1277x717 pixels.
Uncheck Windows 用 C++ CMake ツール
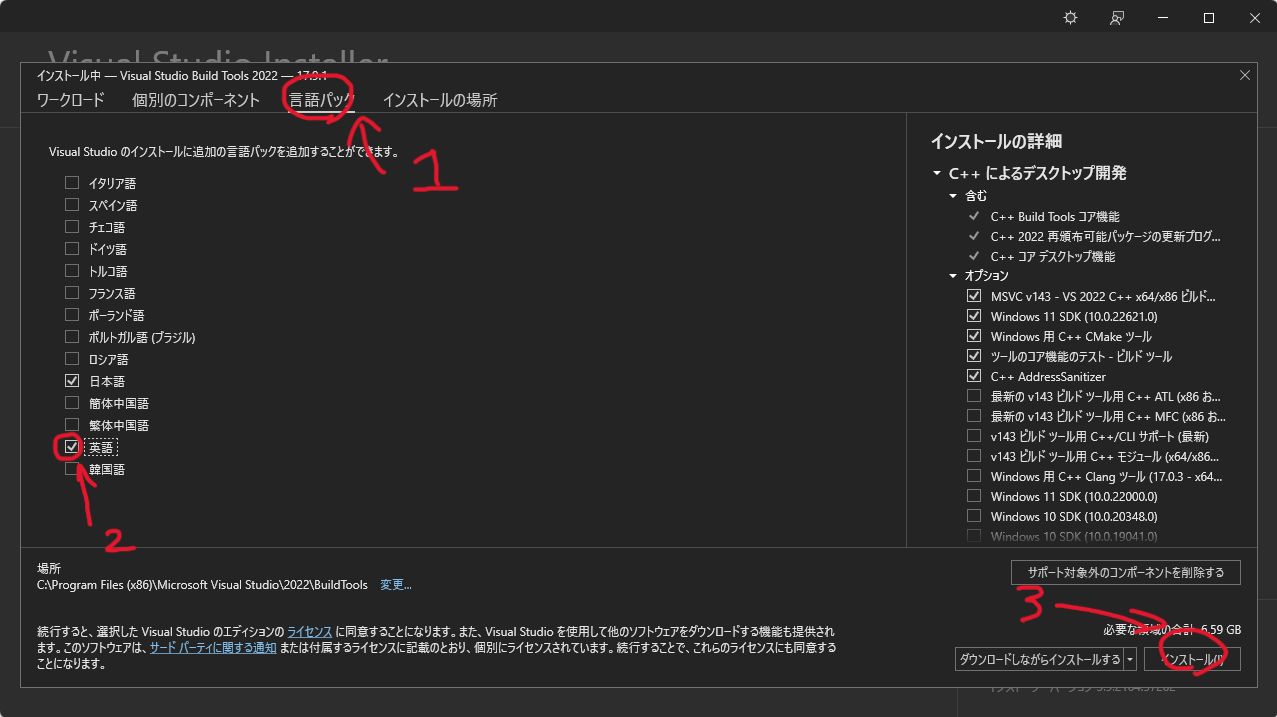pos(974,336)
